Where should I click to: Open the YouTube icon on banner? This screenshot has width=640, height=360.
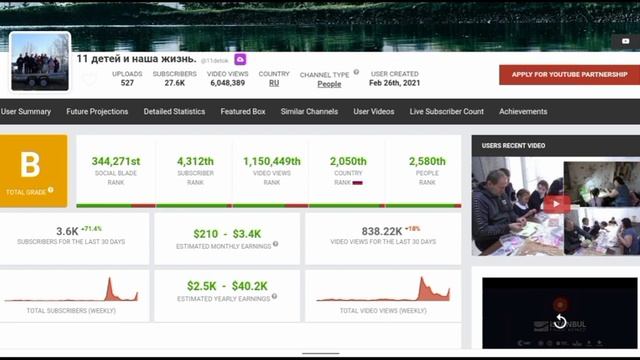click(x=625, y=41)
